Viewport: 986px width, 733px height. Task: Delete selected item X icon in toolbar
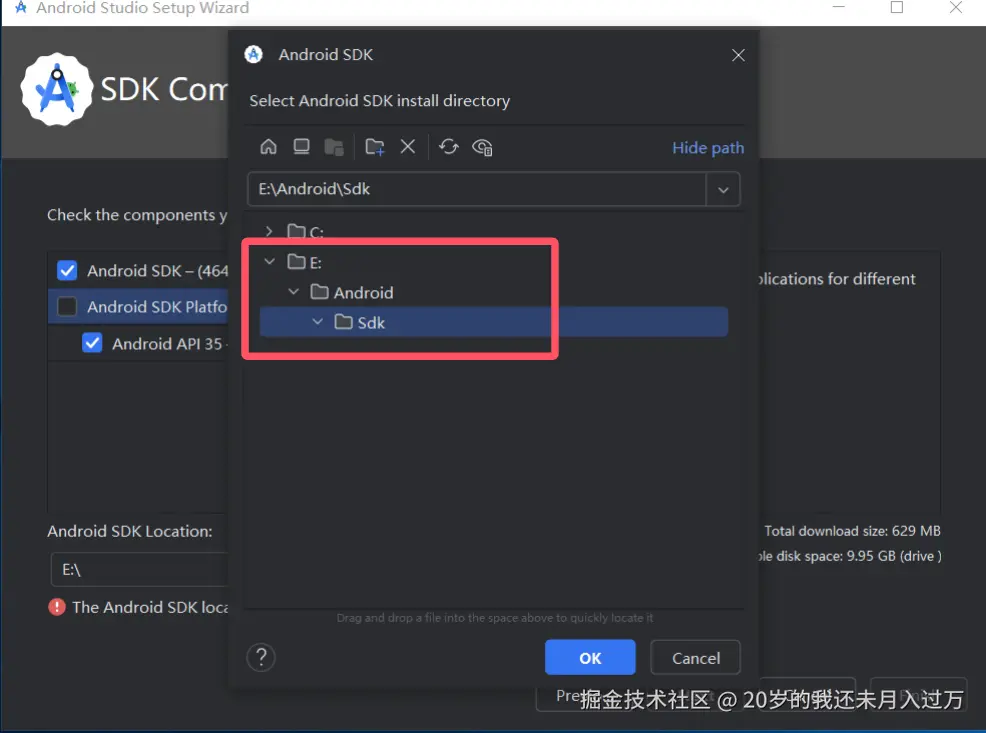(407, 147)
